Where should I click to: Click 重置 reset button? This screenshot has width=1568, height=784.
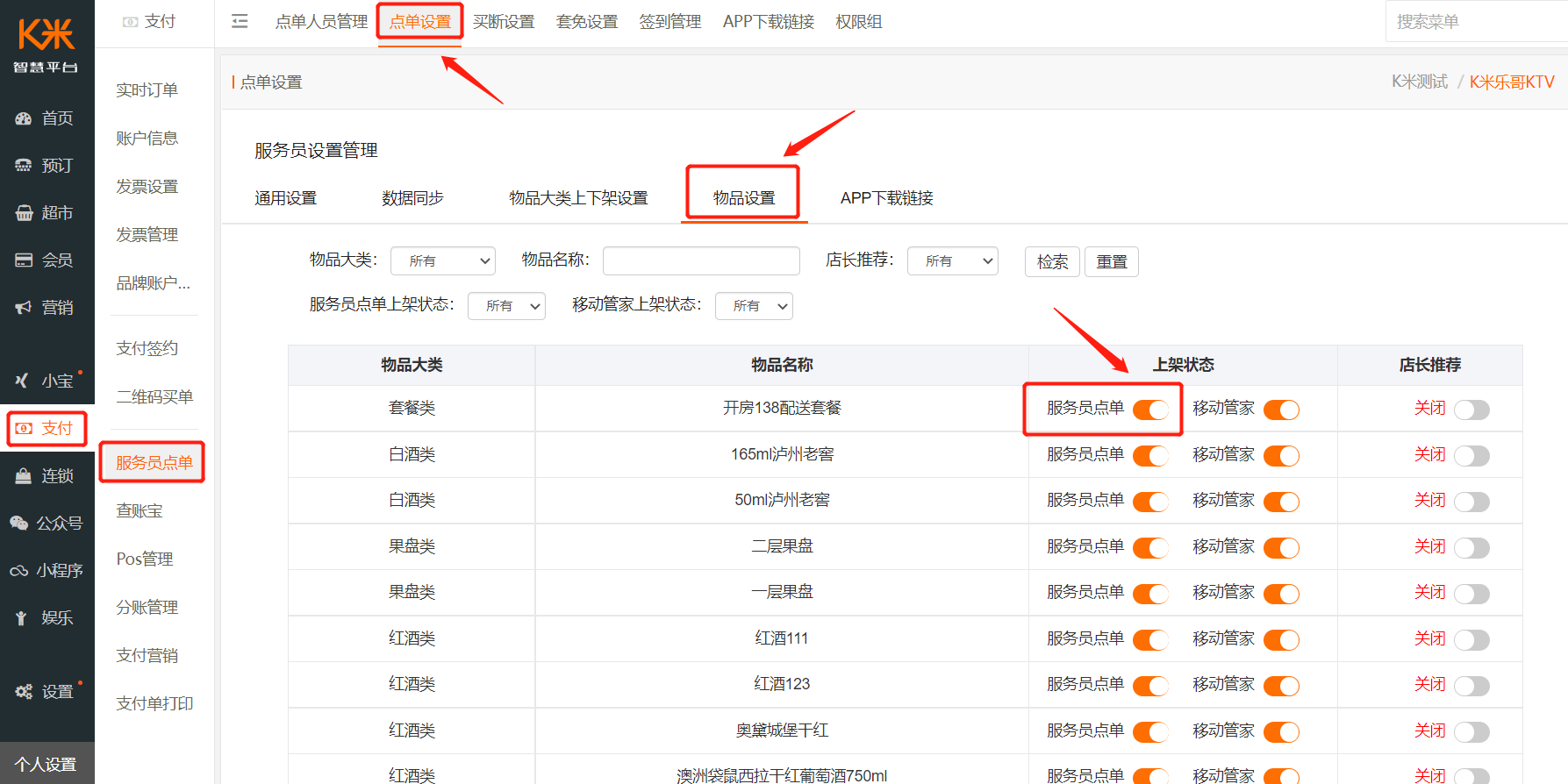click(1112, 261)
